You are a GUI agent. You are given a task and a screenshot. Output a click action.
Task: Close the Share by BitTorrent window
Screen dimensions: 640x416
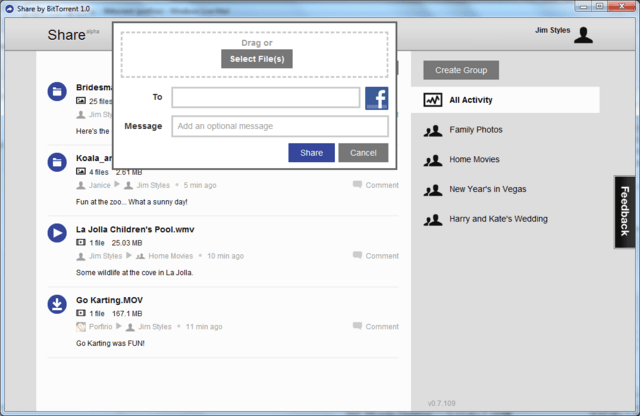click(x=622, y=6)
